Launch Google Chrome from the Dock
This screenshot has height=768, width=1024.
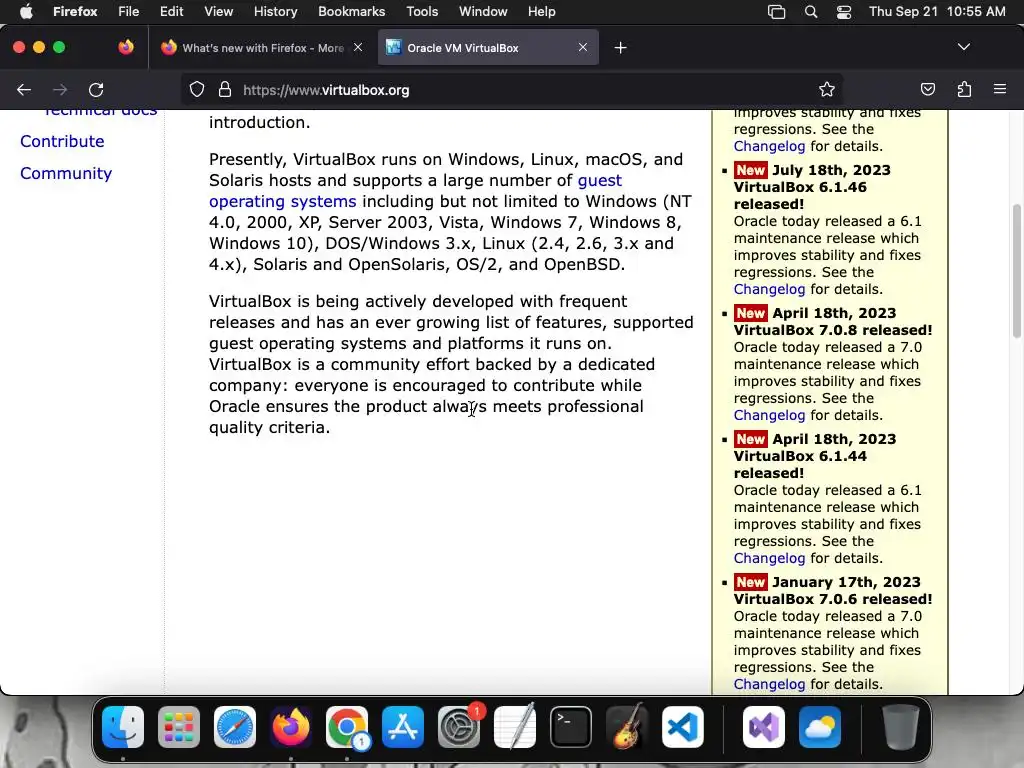pos(347,727)
